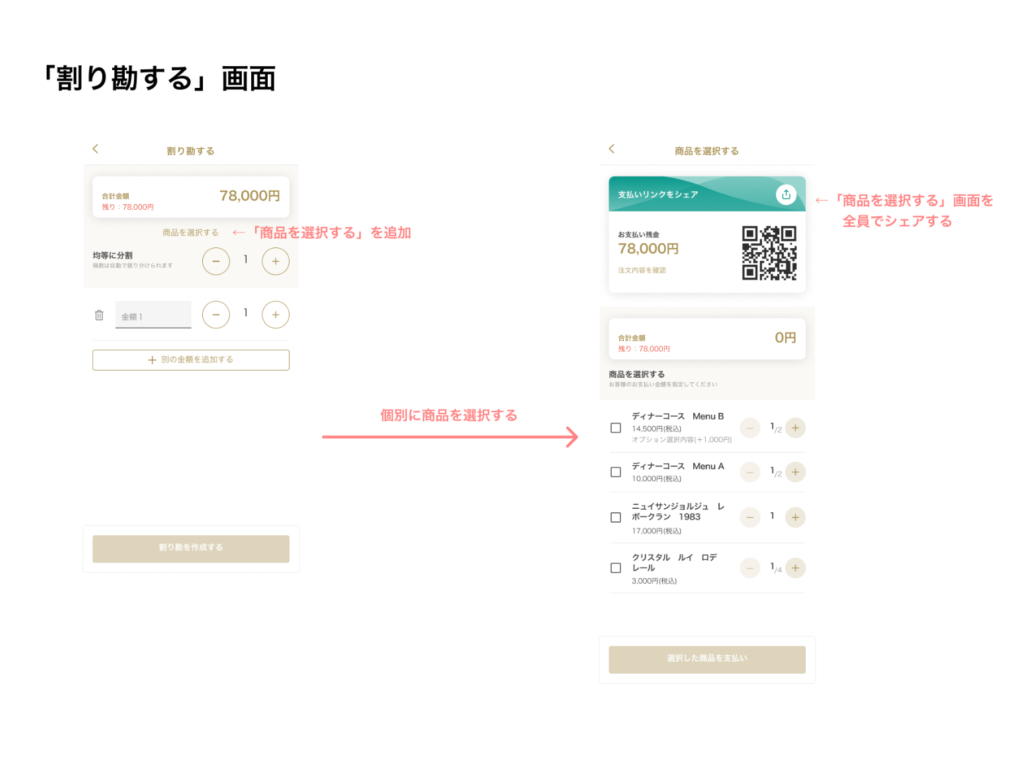Open the 商品を選択する link under total
The width and height of the screenshot is (1024, 768).
coord(190,232)
